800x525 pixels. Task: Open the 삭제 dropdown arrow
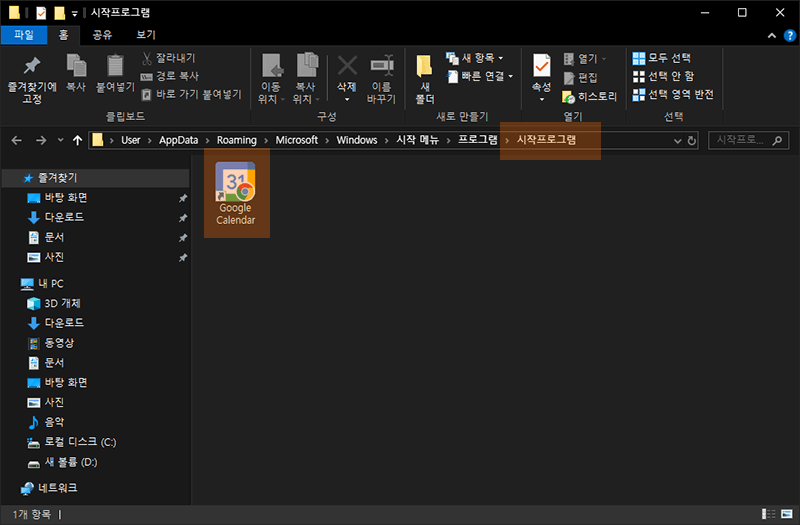pyautogui.click(x=347, y=99)
